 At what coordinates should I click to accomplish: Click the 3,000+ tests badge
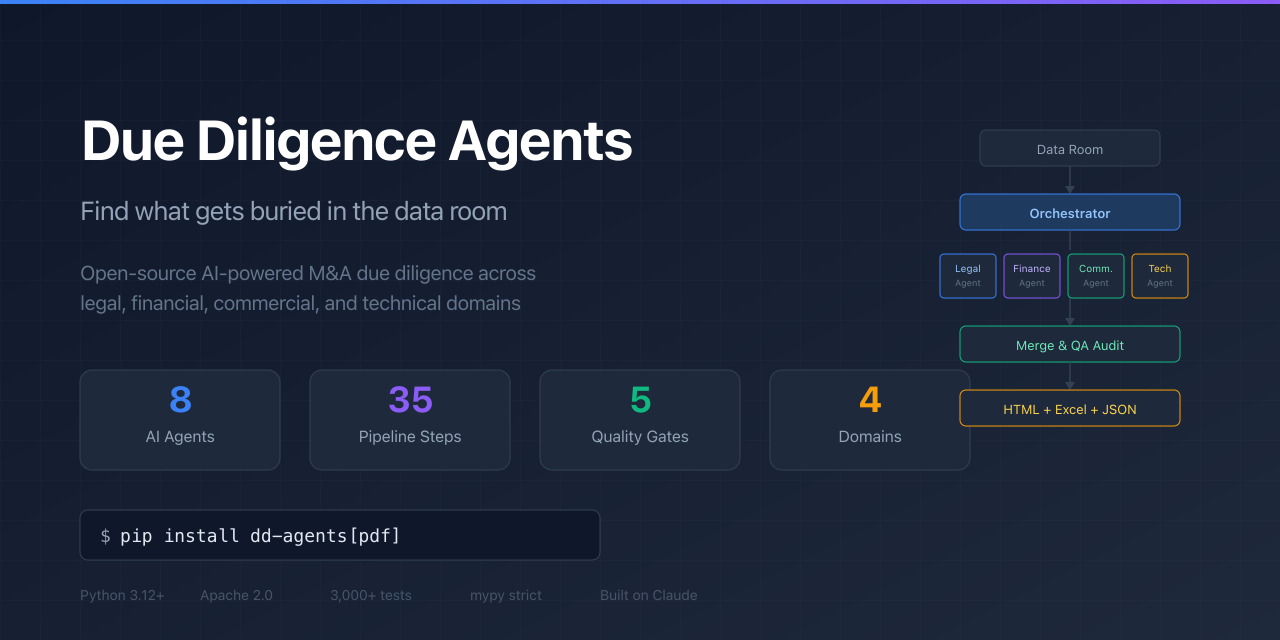point(370,595)
